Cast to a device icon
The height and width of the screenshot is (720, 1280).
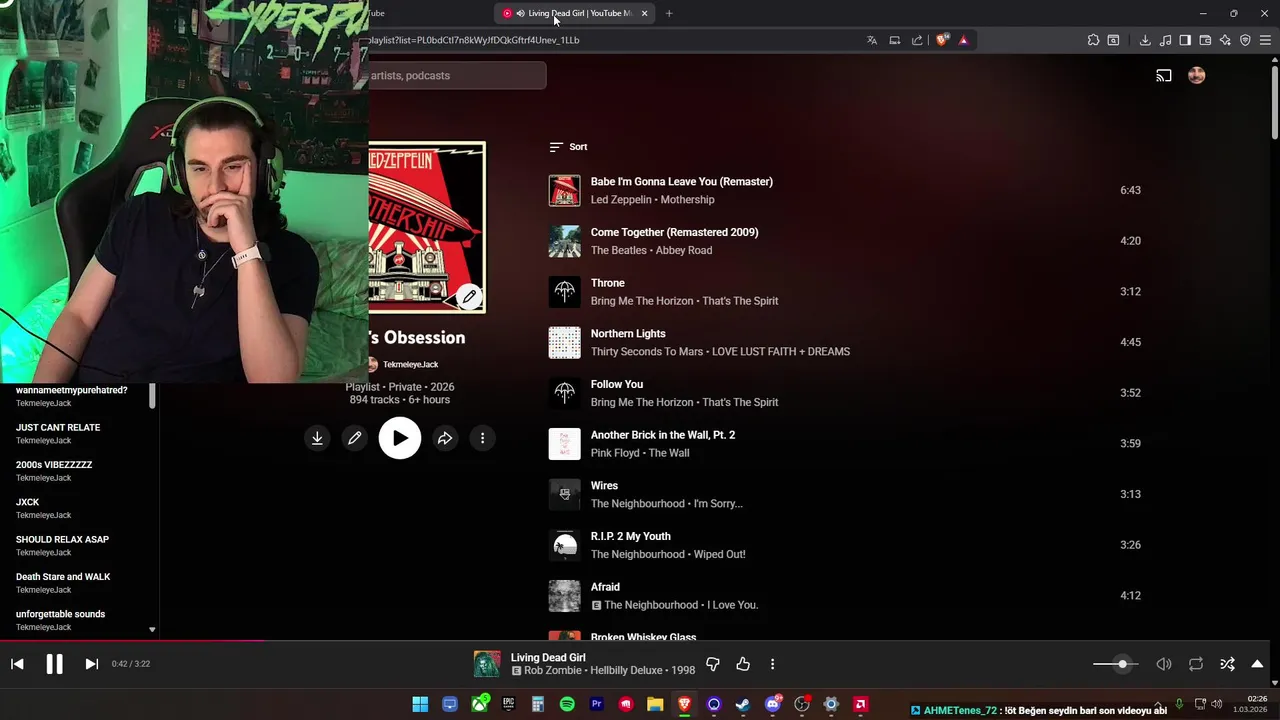[x=1164, y=76]
